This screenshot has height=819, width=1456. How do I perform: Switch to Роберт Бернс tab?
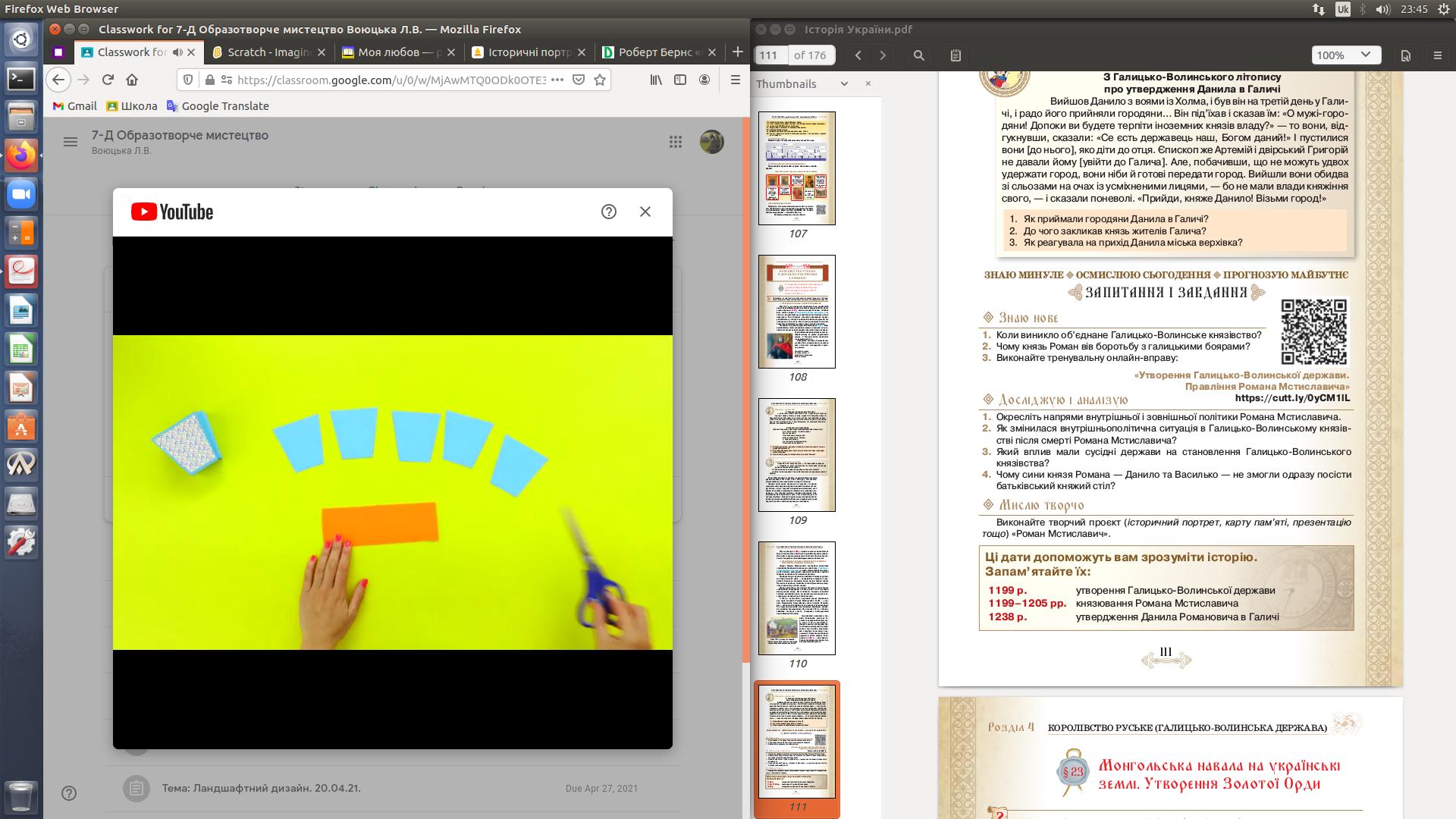click(x=654, y=52)
